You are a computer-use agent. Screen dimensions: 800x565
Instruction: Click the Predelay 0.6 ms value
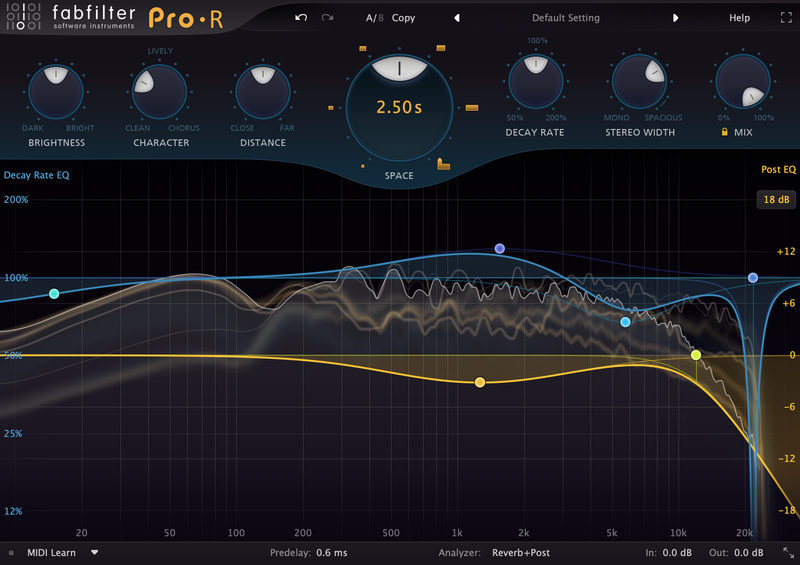332,553
